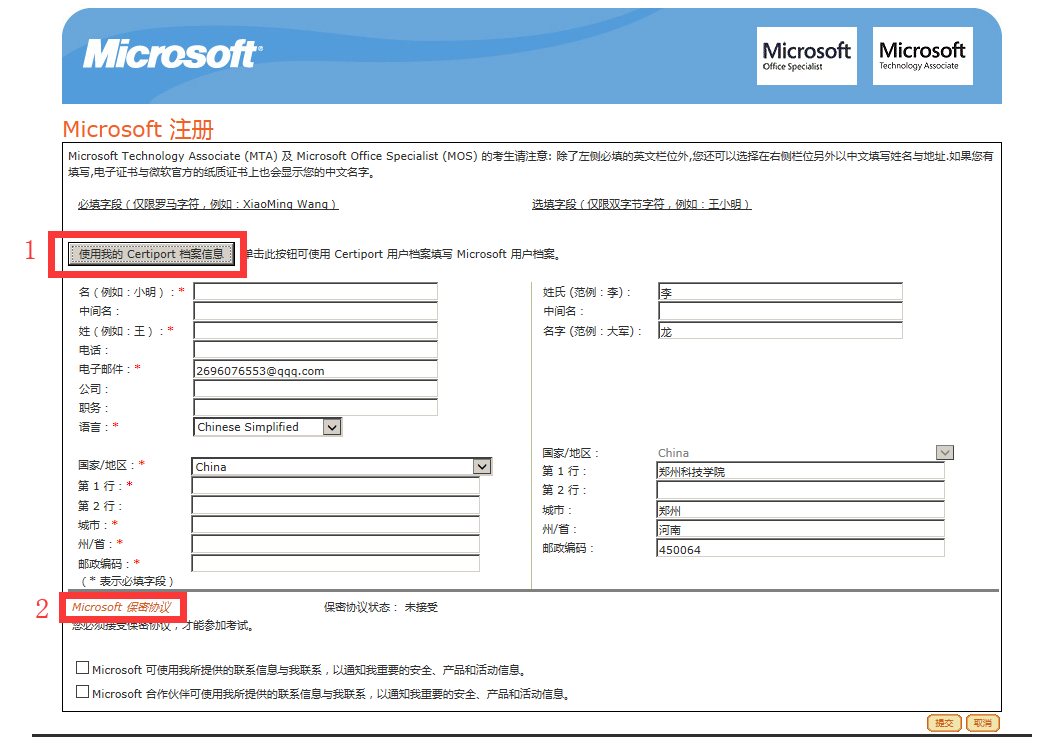Select the email field with 2696076553@qqq.com
Screen dimensions: 1054x737
(315, 369)
